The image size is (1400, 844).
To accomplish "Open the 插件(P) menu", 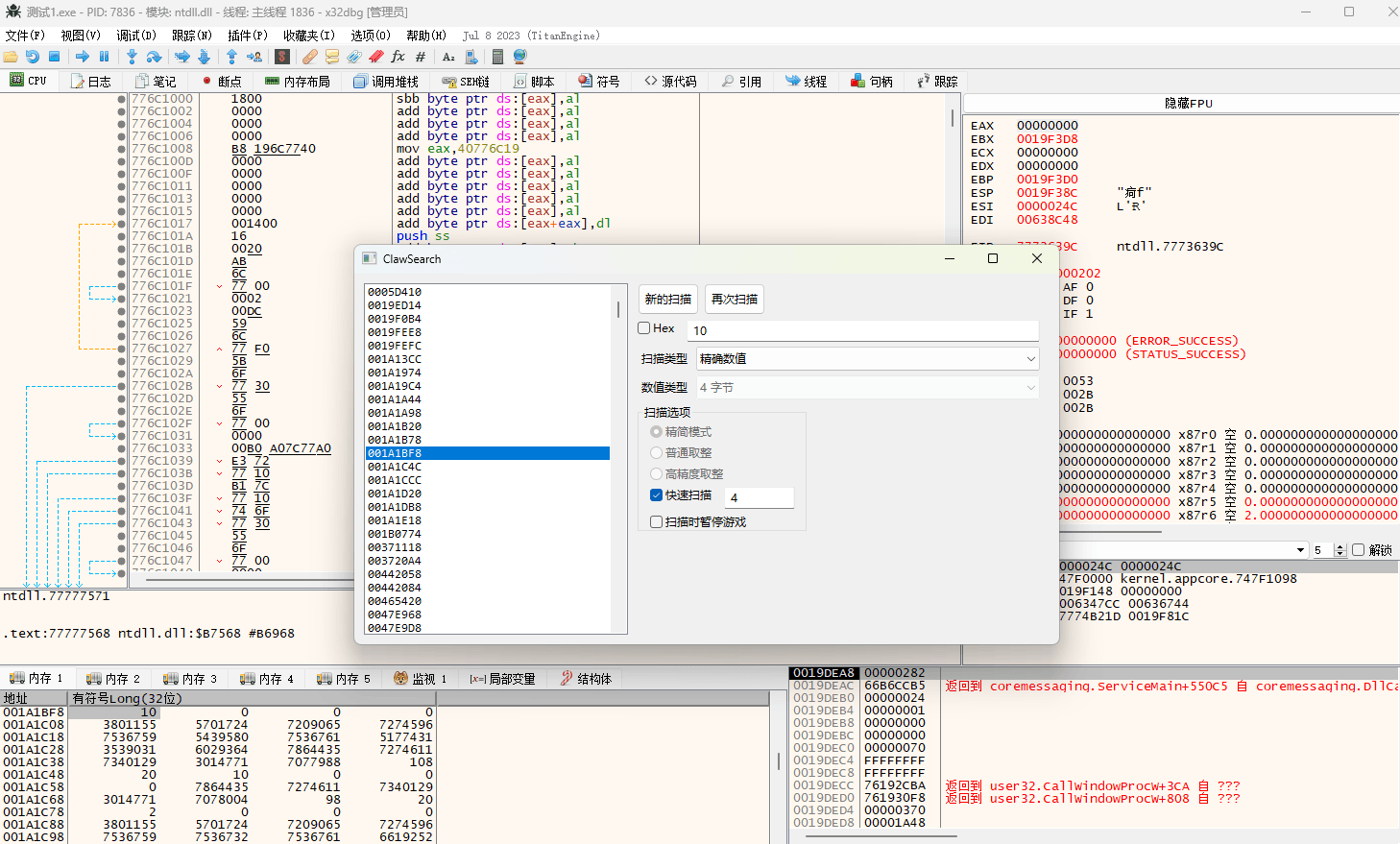I will click(x=248, y=36).
